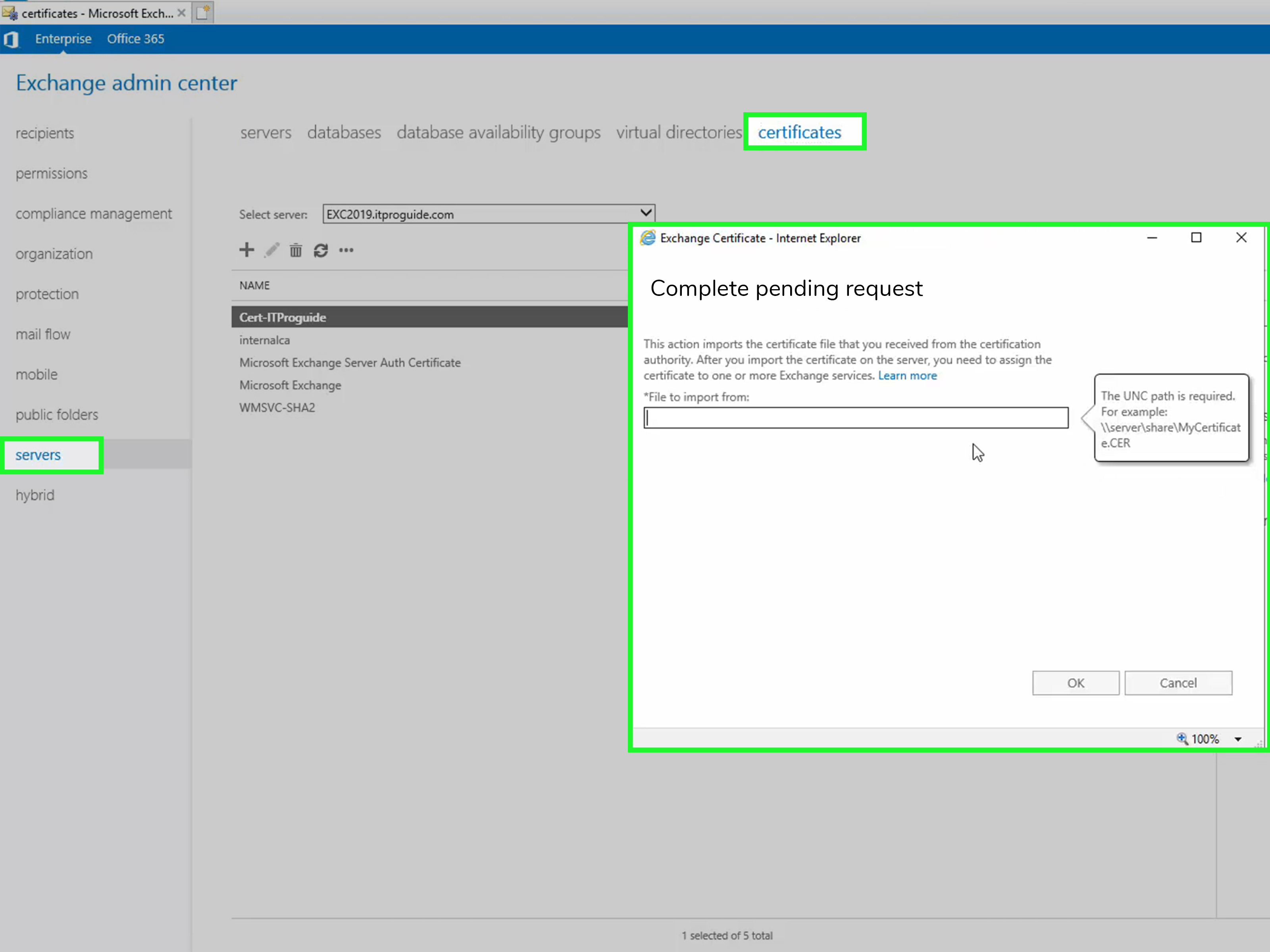Confirm with the OK button
1270x952 pixels.
[x=1076, y=683]
